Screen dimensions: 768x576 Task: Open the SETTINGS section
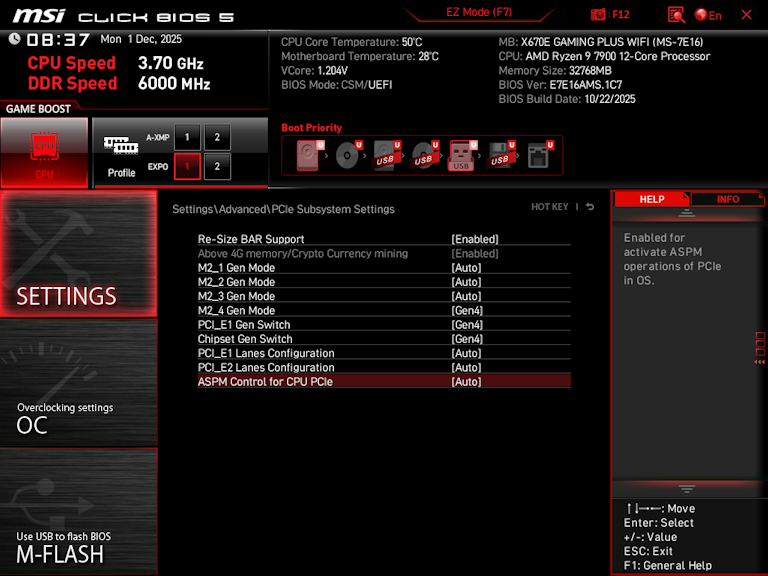coord(78,253)
